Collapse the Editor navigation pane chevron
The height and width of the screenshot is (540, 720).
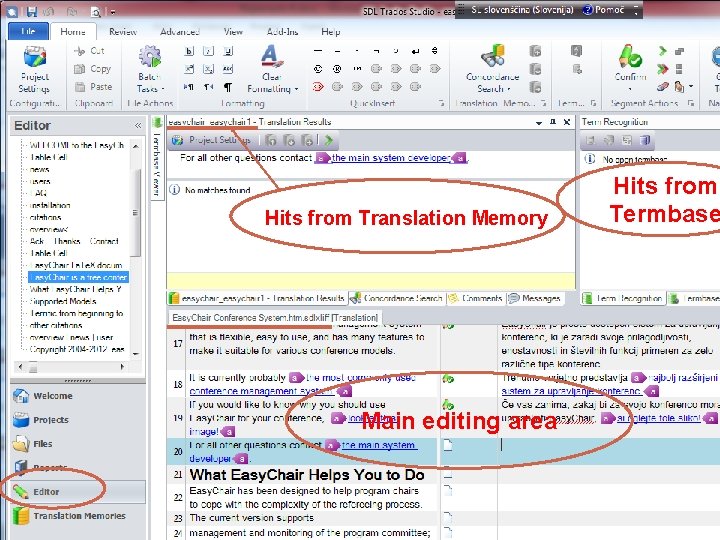(138, 125)
